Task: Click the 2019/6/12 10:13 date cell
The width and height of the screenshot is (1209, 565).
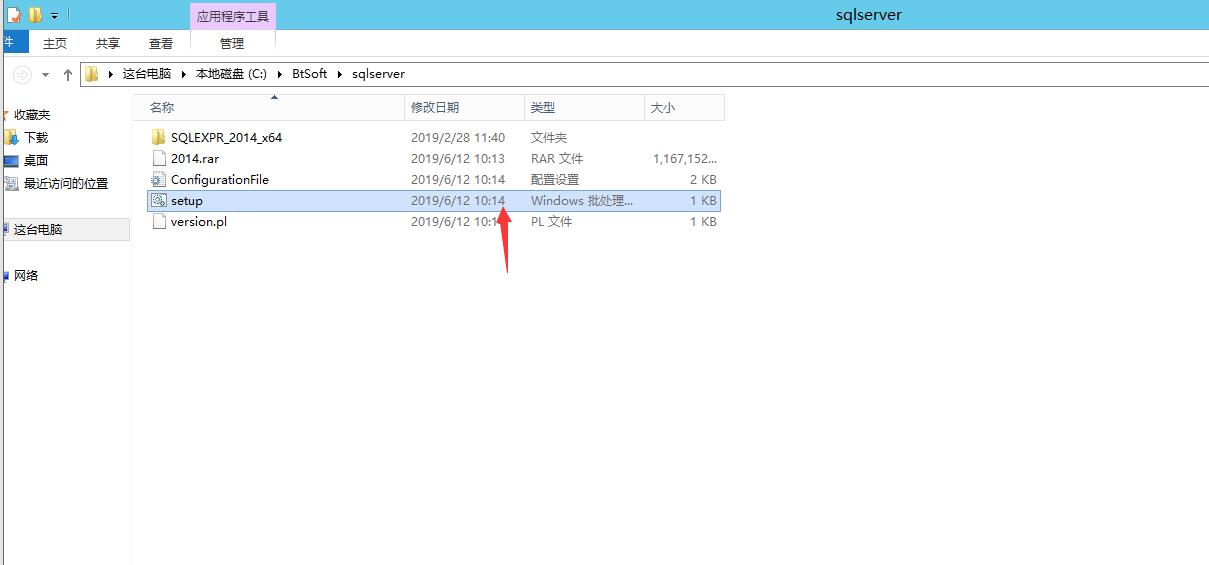Action: pos(458,158)
